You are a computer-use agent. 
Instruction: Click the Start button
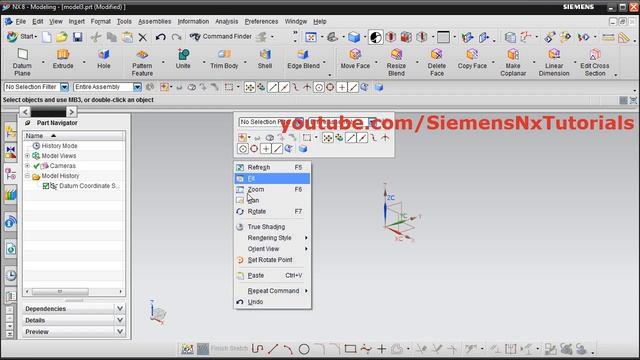[x=22, y=37]
